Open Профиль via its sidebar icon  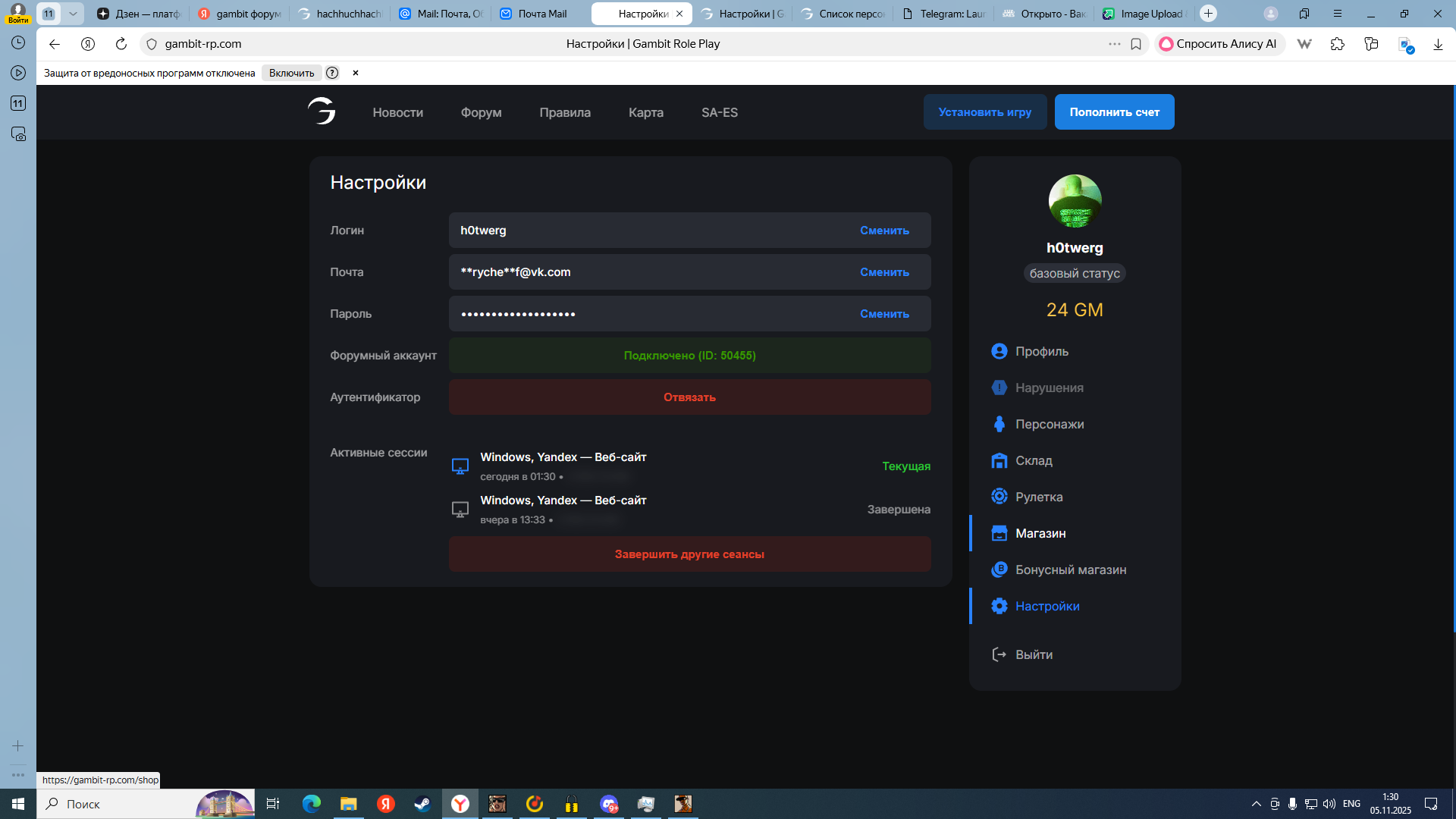999,351
